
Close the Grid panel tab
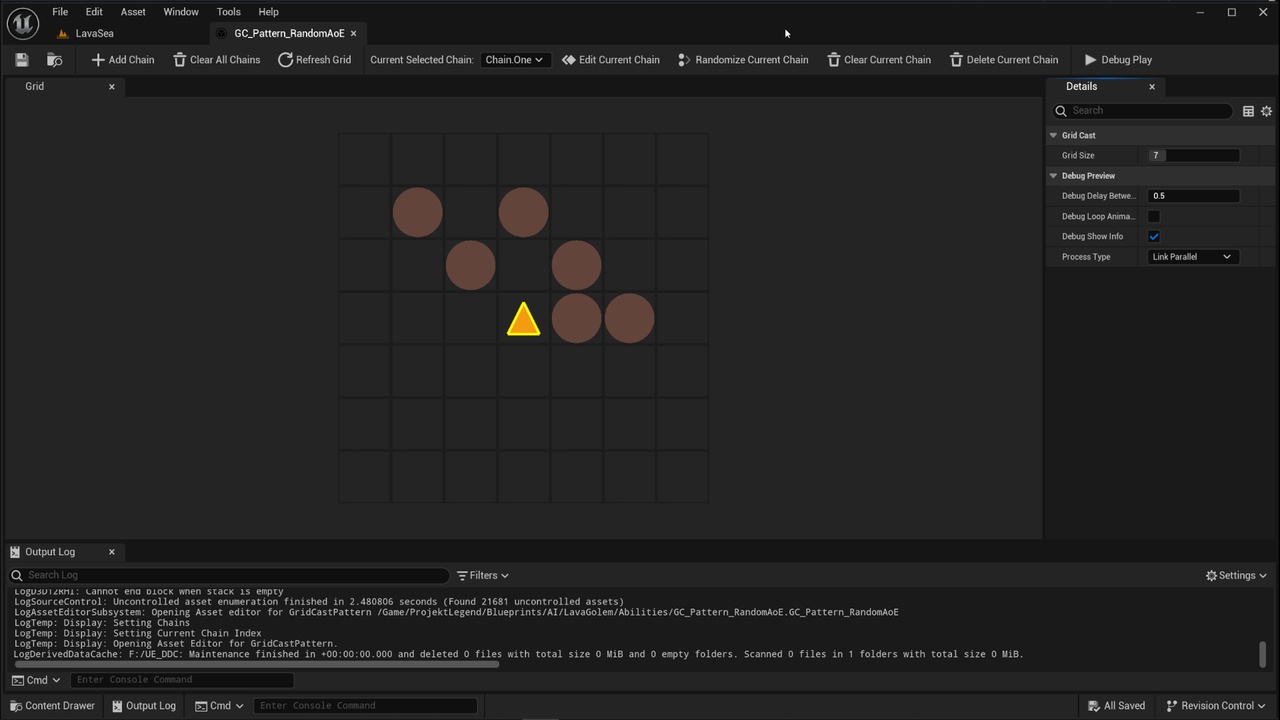click(112, 87)
